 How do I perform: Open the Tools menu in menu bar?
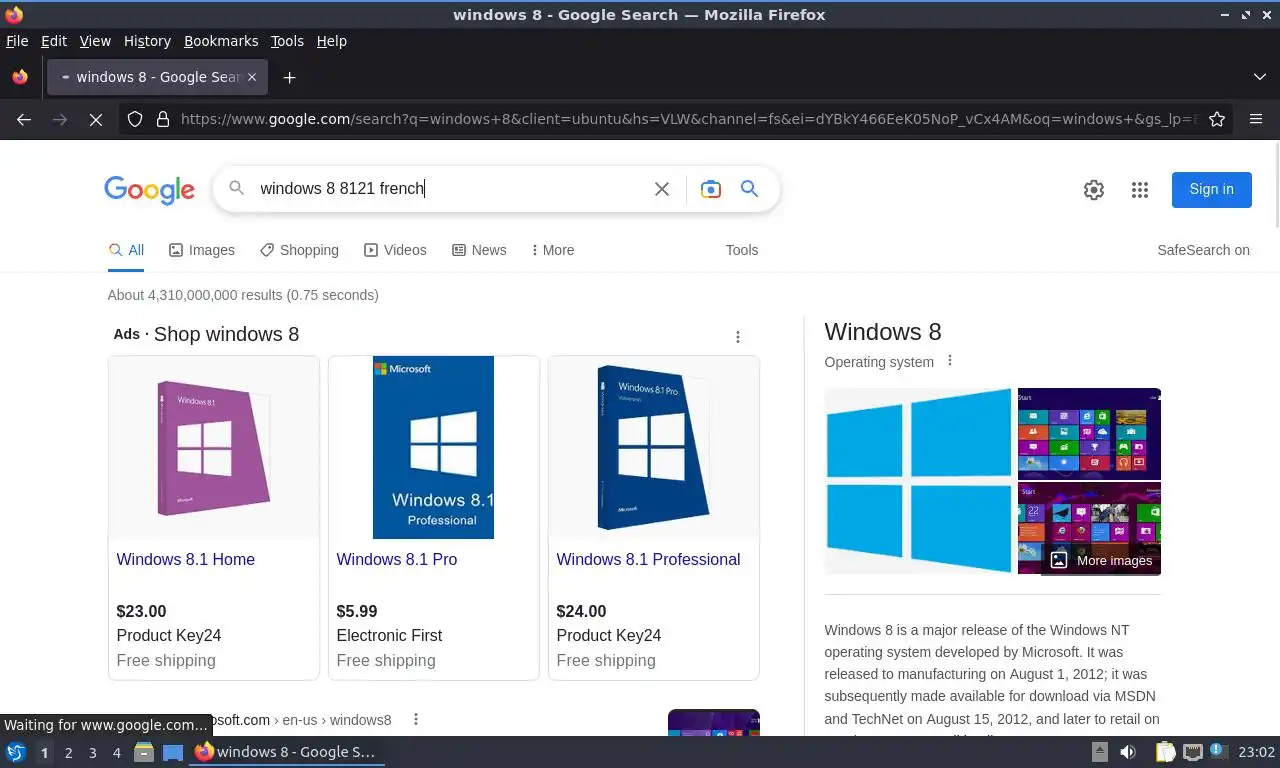pyautogui.click(x=287, y=41)
